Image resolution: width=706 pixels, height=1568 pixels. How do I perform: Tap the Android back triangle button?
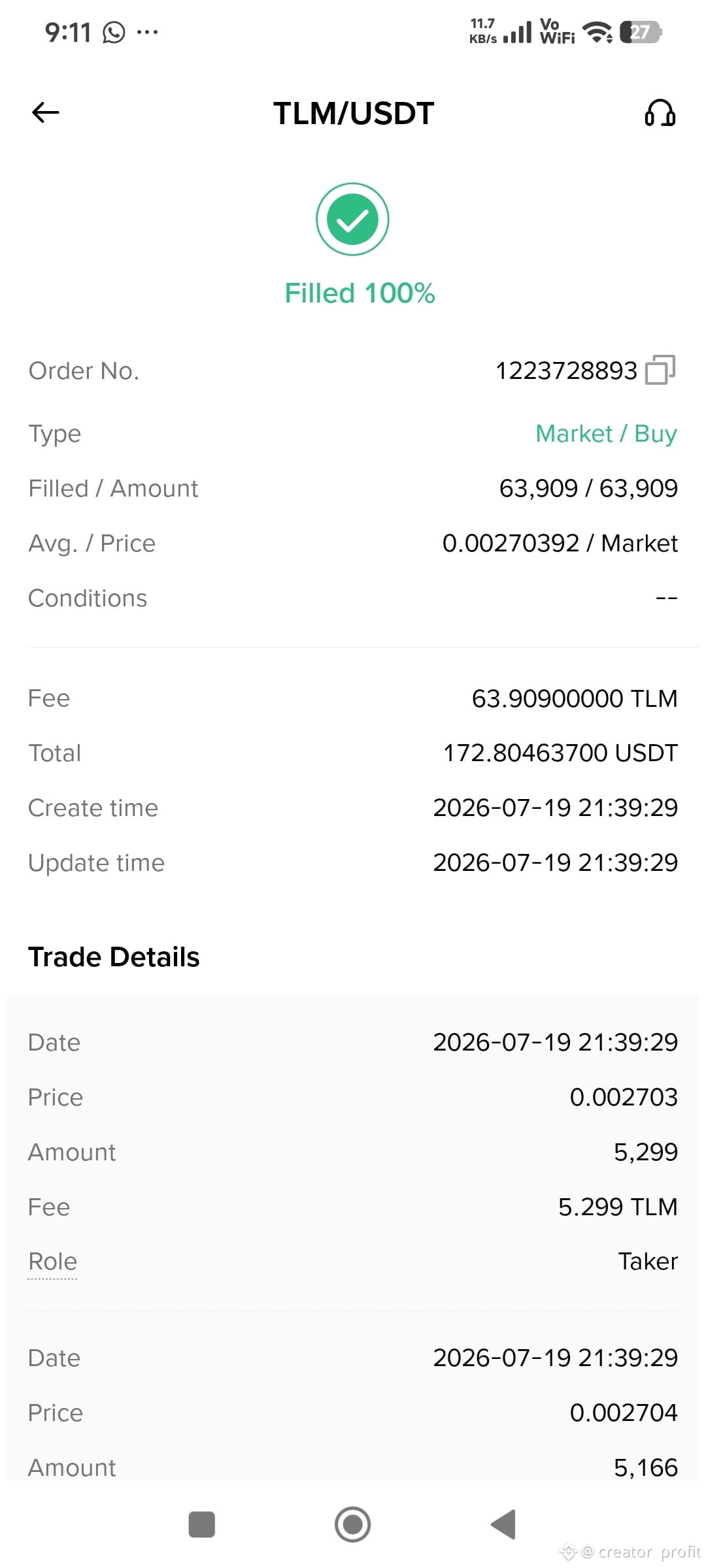pyautogui.click(x=503, y=1525)
